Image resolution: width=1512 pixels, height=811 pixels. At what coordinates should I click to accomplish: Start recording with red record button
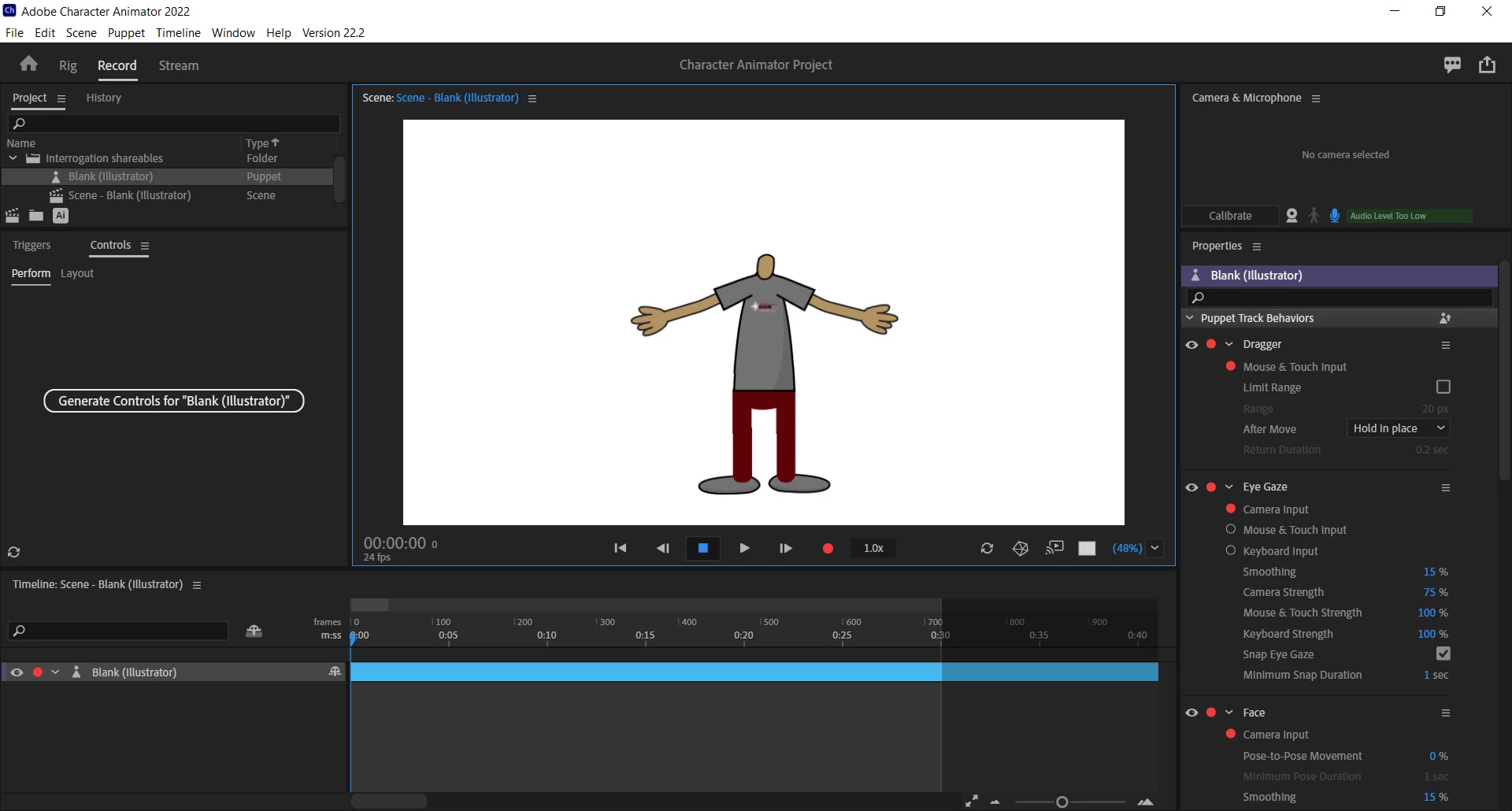tap(828, 548)
